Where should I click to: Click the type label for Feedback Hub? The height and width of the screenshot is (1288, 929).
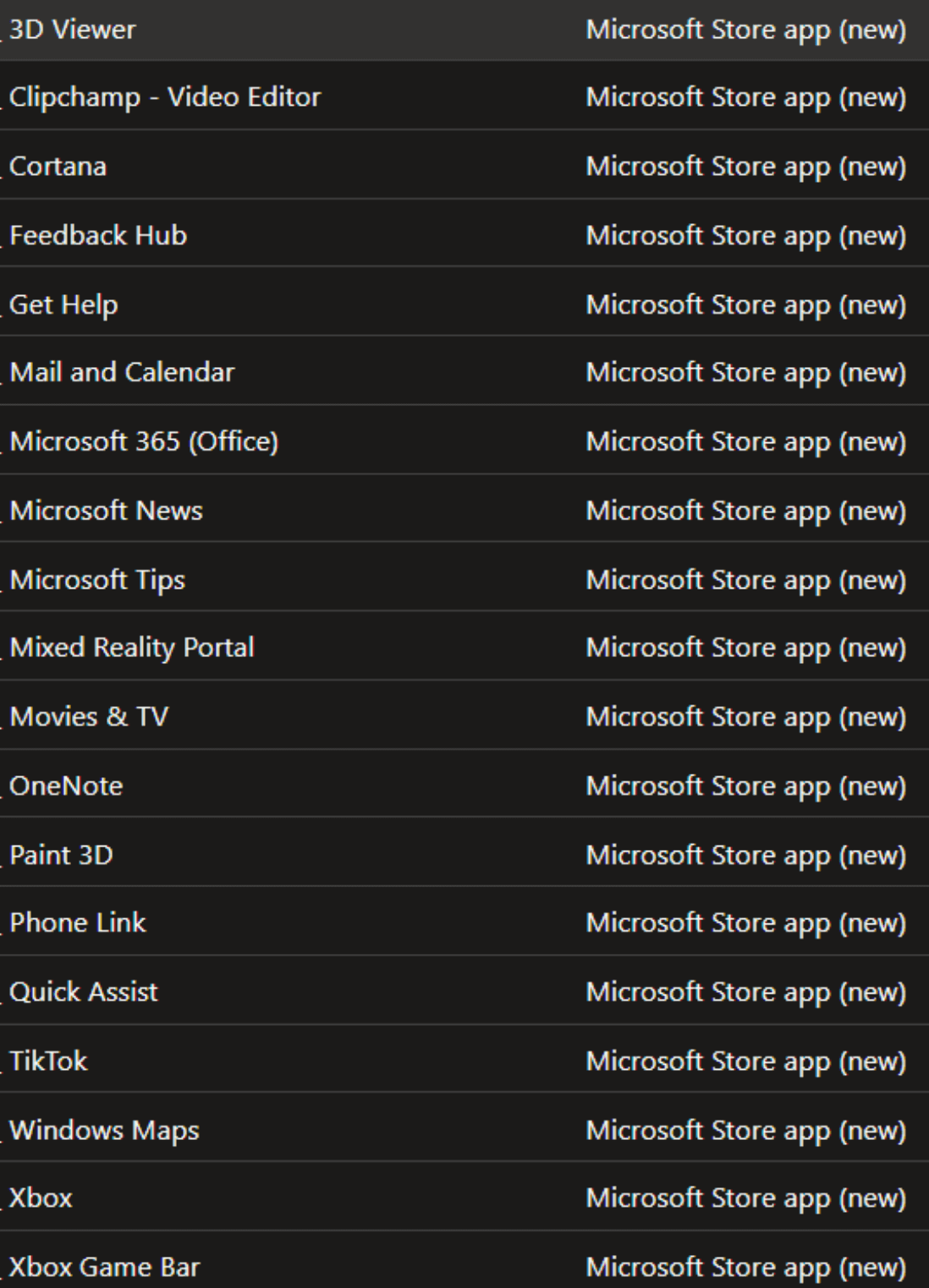(x=746, y=236)
